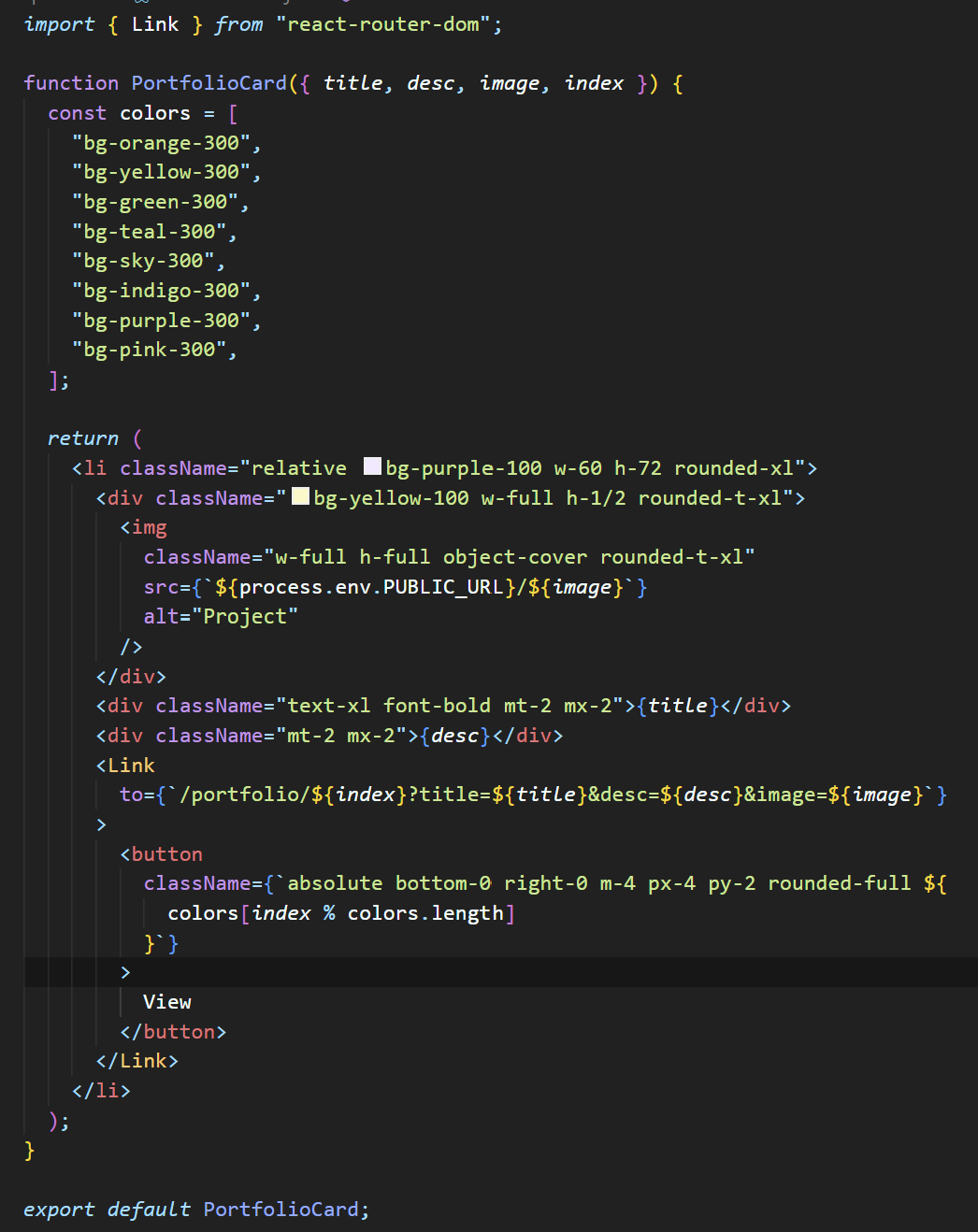Click colors.length in the expression

coord(425,913)
